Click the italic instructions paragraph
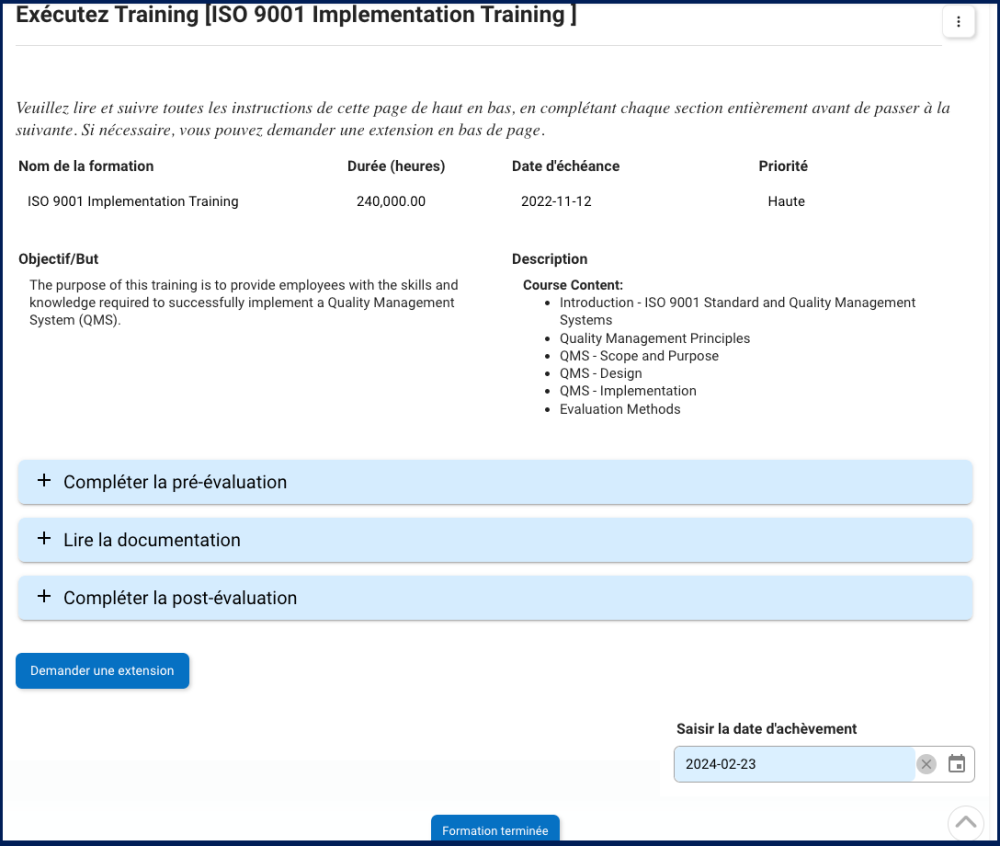 pyautogui.click(x=483, y=119)
